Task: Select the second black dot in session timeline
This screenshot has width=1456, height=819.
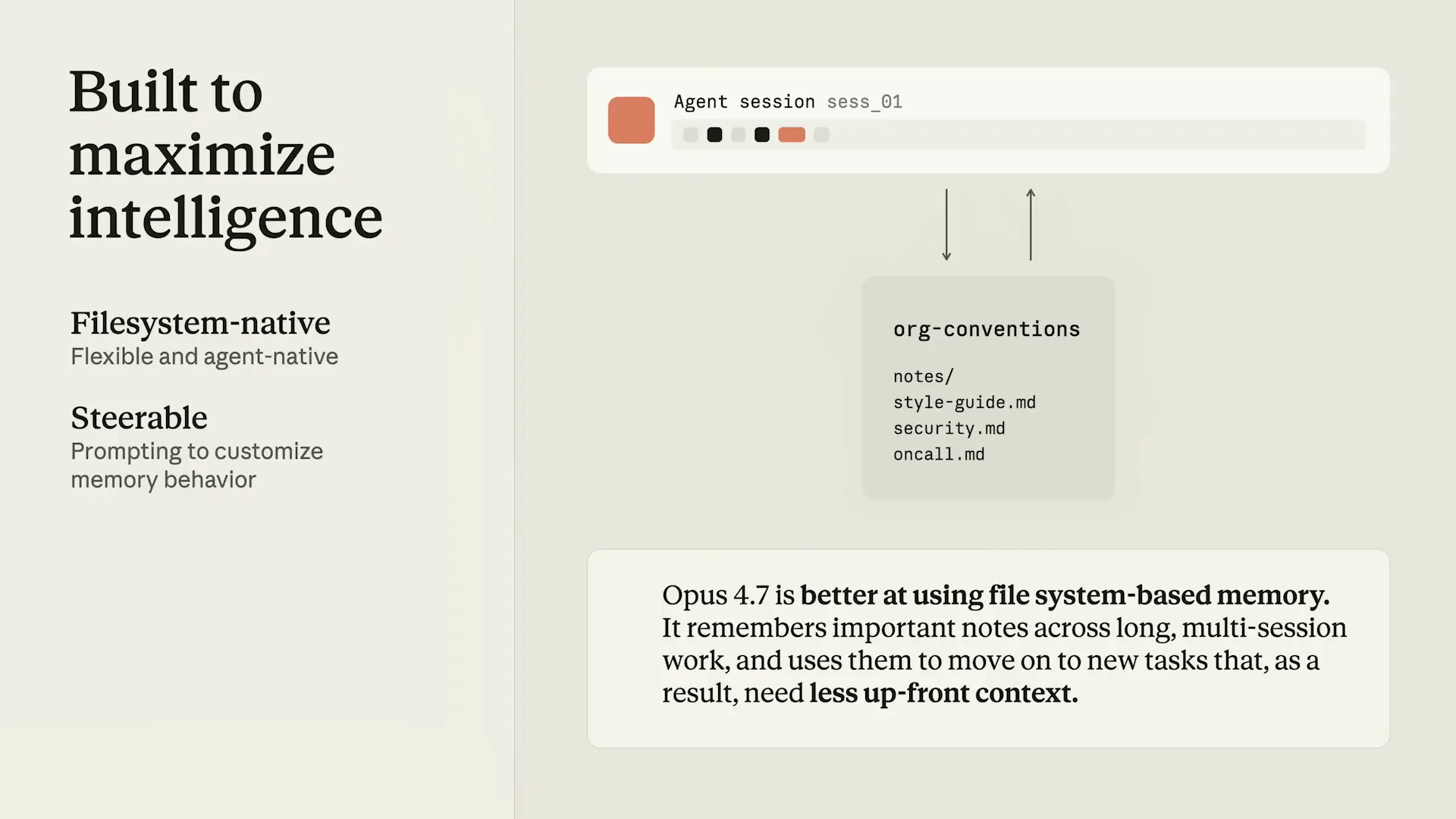Action: (x=762, y=135)
